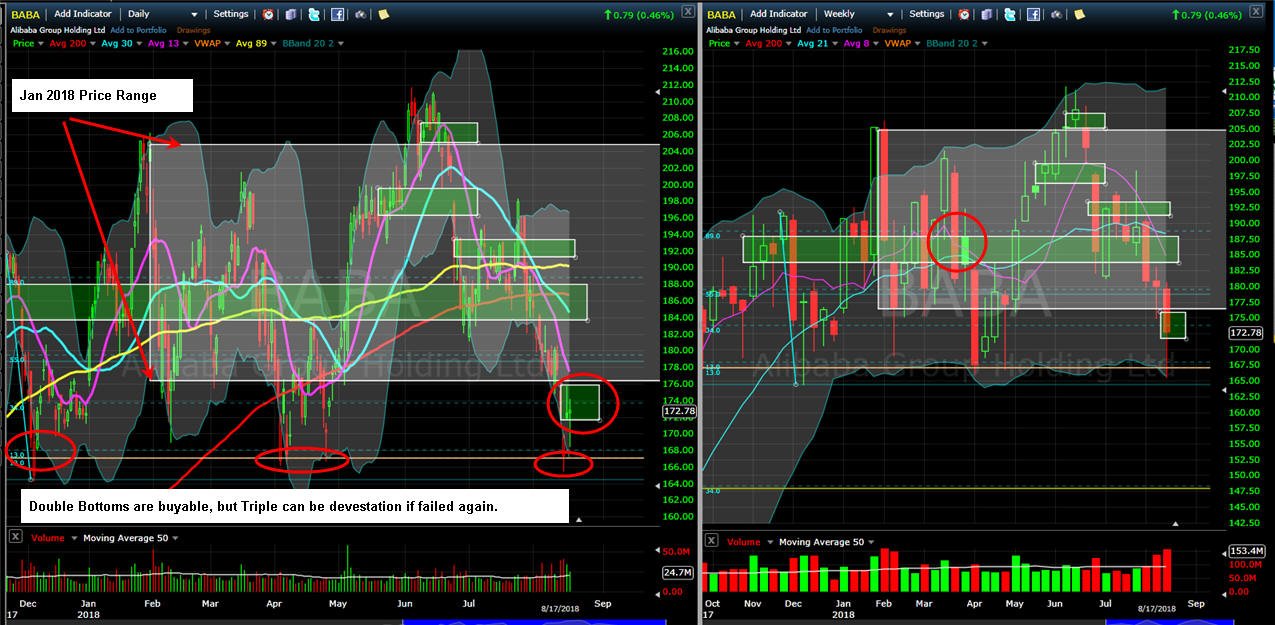Click the Facebook icon on Weekly chart

(x=1033, y=14)
